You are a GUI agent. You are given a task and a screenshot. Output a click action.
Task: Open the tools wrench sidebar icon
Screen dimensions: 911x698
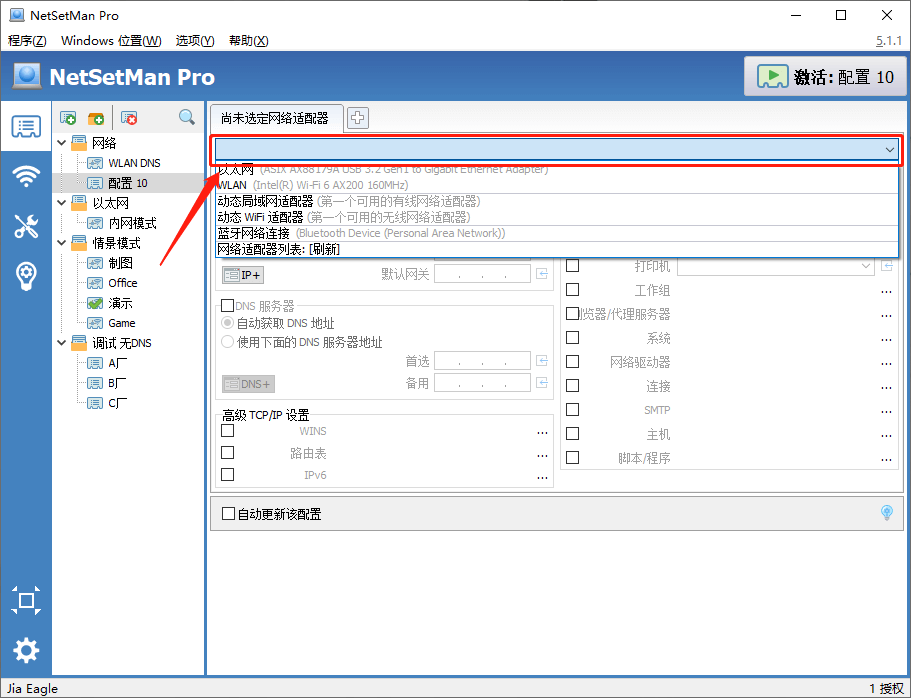pos(26,226)
